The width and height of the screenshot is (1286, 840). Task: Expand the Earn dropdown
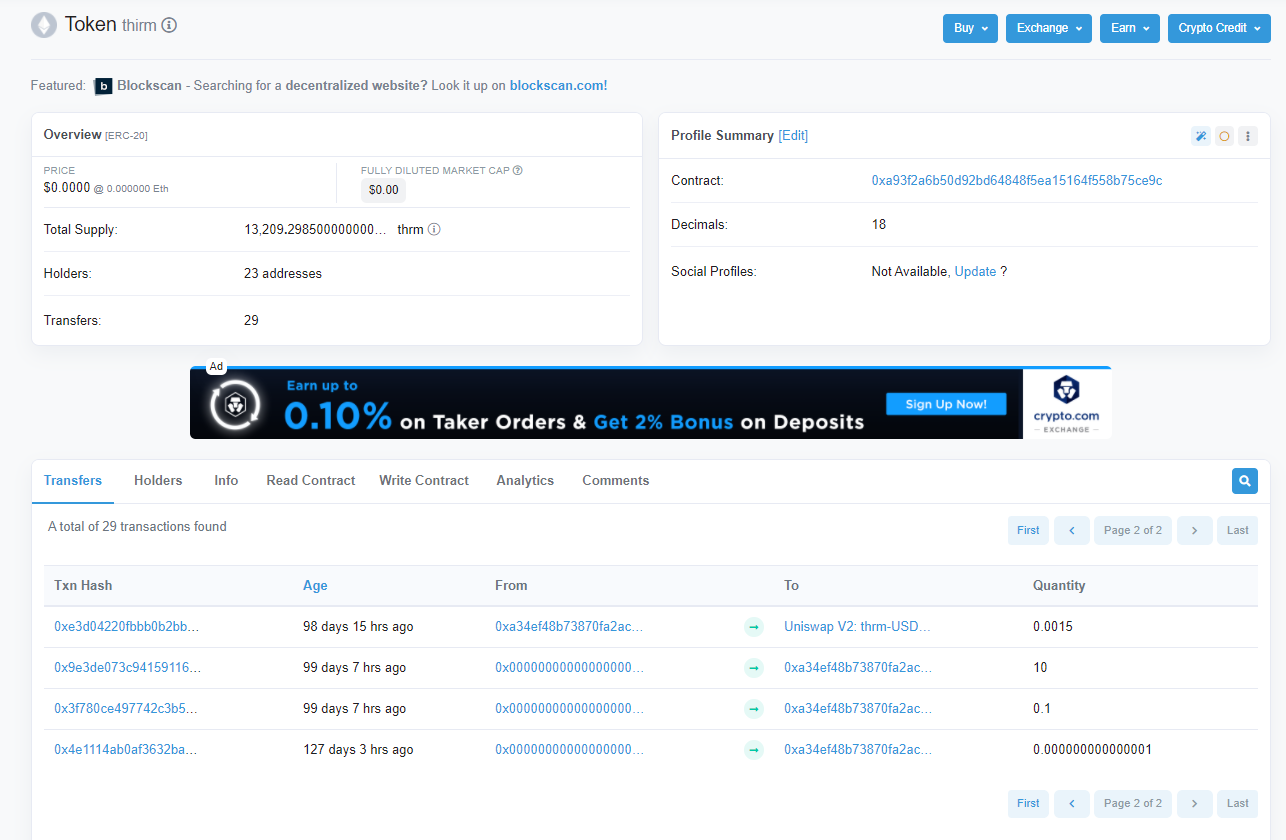[1130, 28]
